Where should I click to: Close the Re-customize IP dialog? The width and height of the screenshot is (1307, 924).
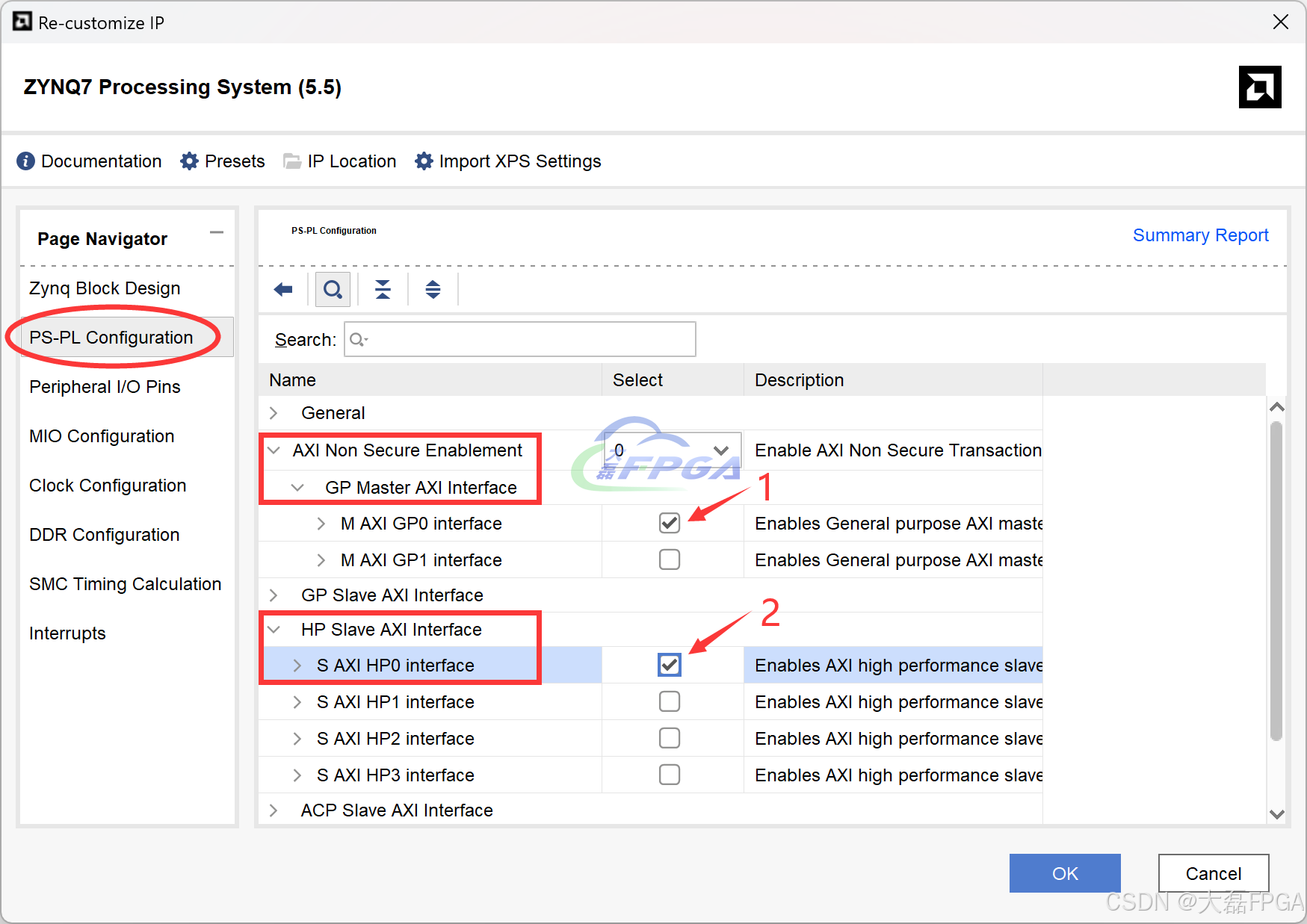[1281, 22]
